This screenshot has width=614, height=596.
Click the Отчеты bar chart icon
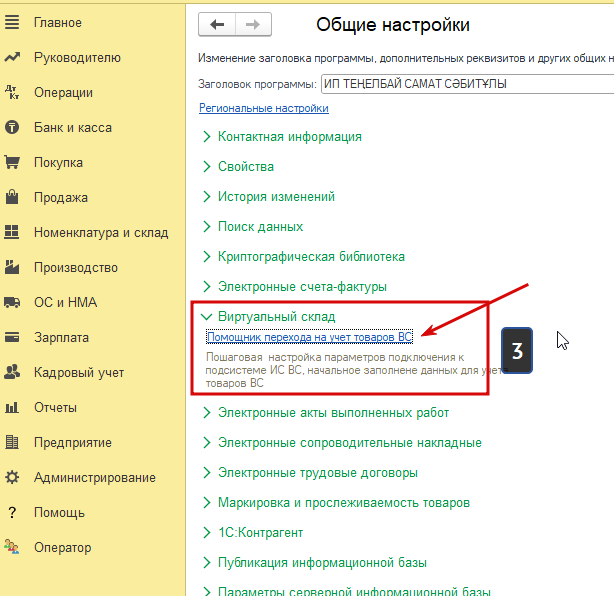[x=12, y=407]
